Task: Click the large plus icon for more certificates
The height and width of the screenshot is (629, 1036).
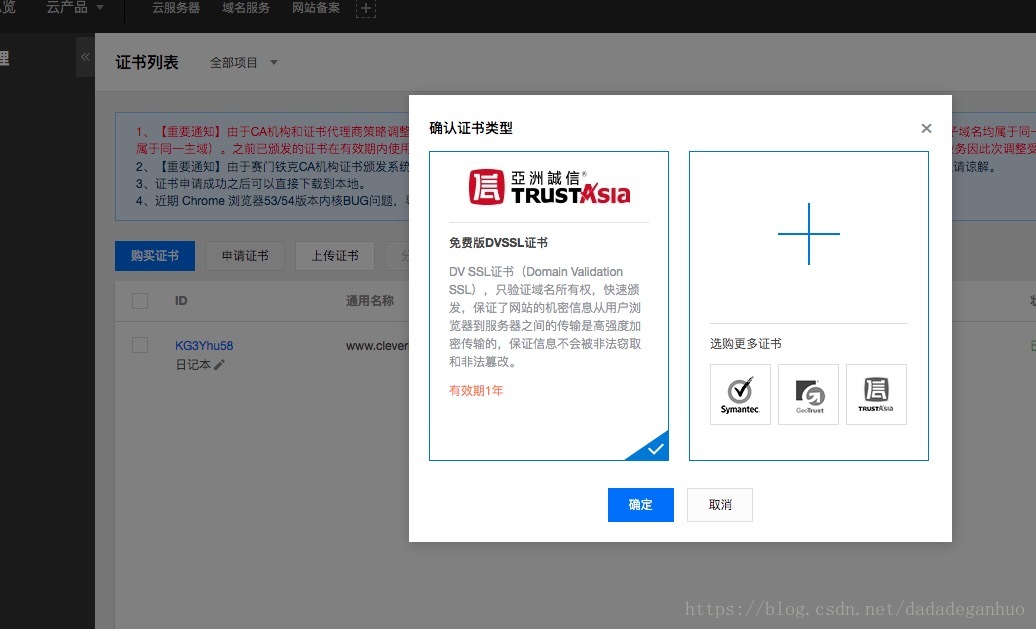Action: coord(809,234)
